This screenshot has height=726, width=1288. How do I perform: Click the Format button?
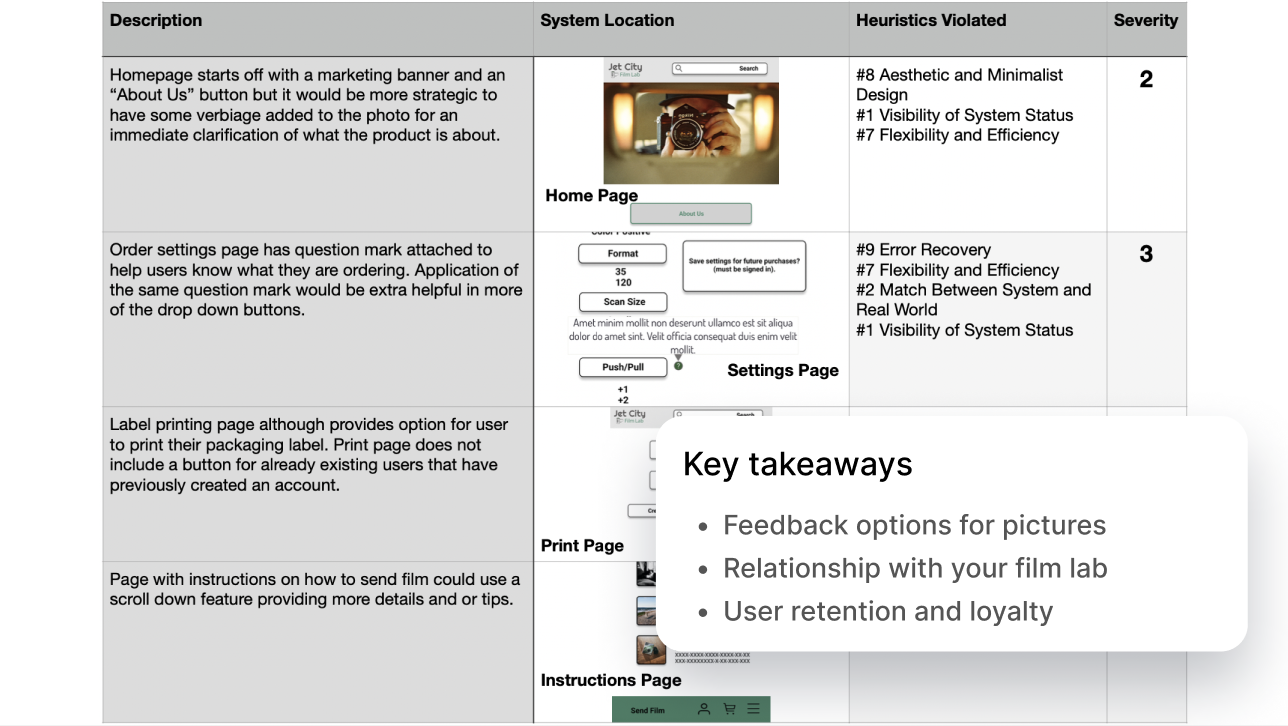[623, 254]
